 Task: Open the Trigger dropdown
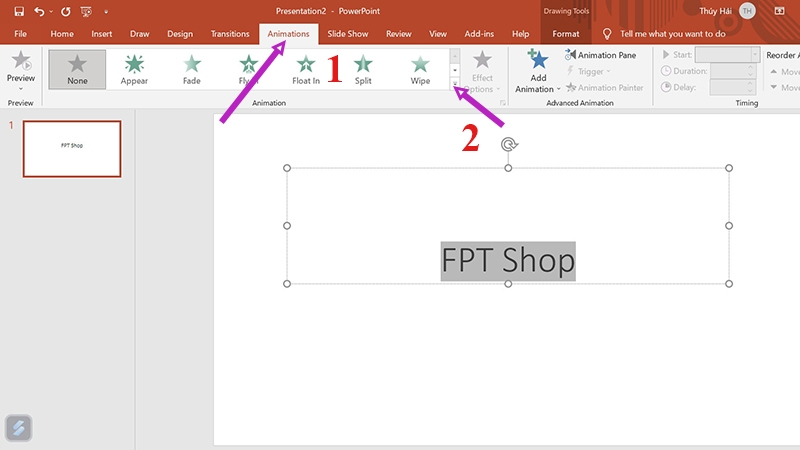(x=588, y=71)
